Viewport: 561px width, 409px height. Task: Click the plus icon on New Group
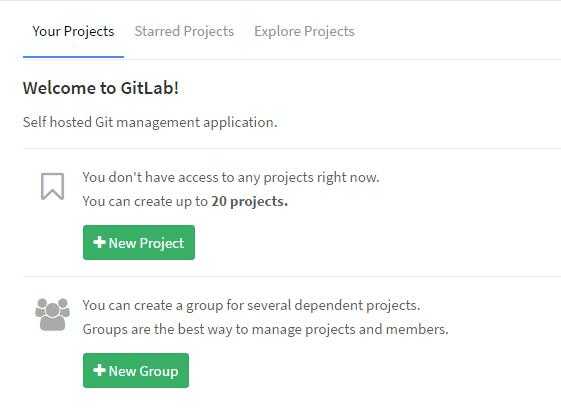(99, 370)
